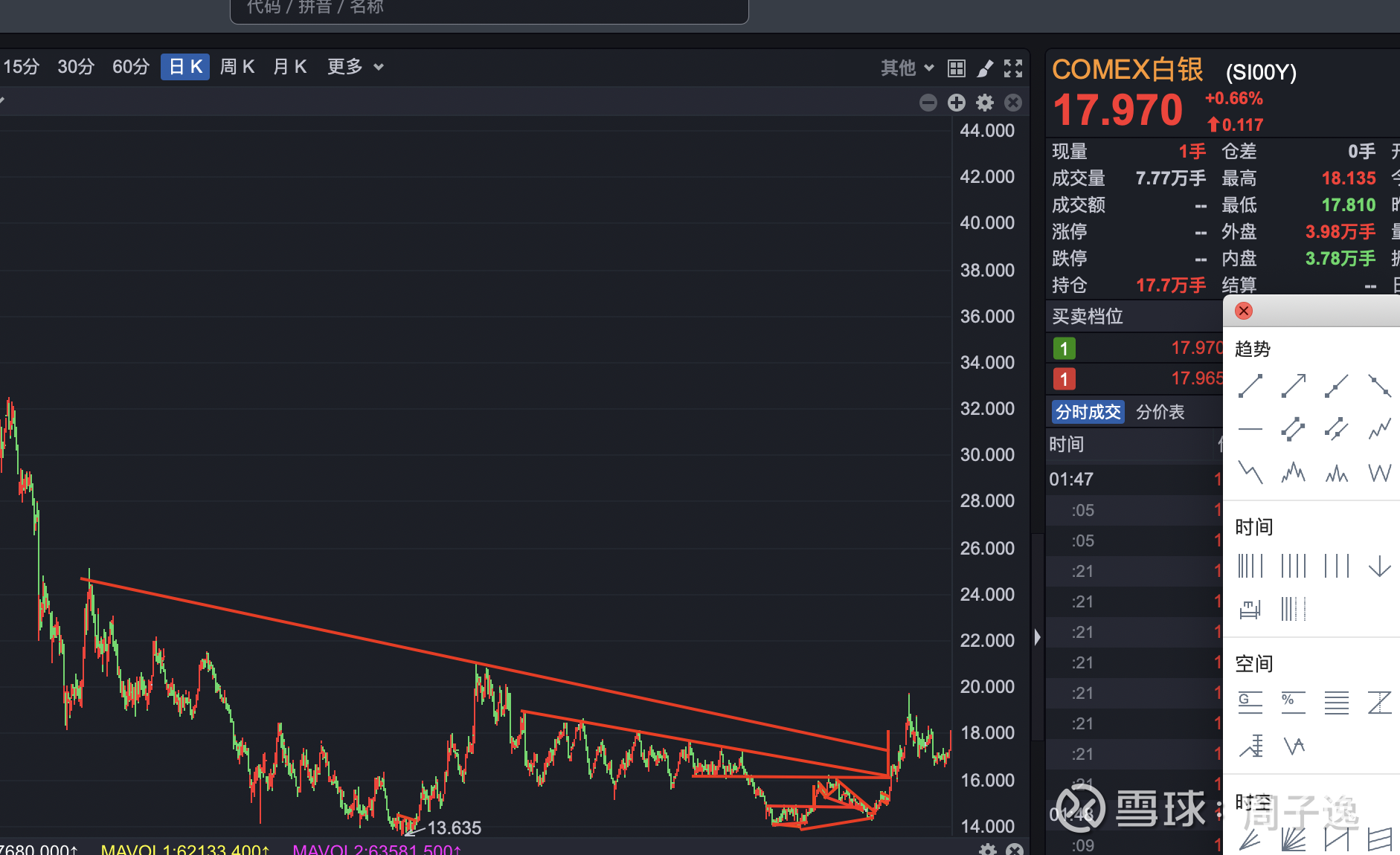Viewport: 1400px width, 855px height.
Task: Click the 买卖档位 section header
Action: click(1088, 316)
